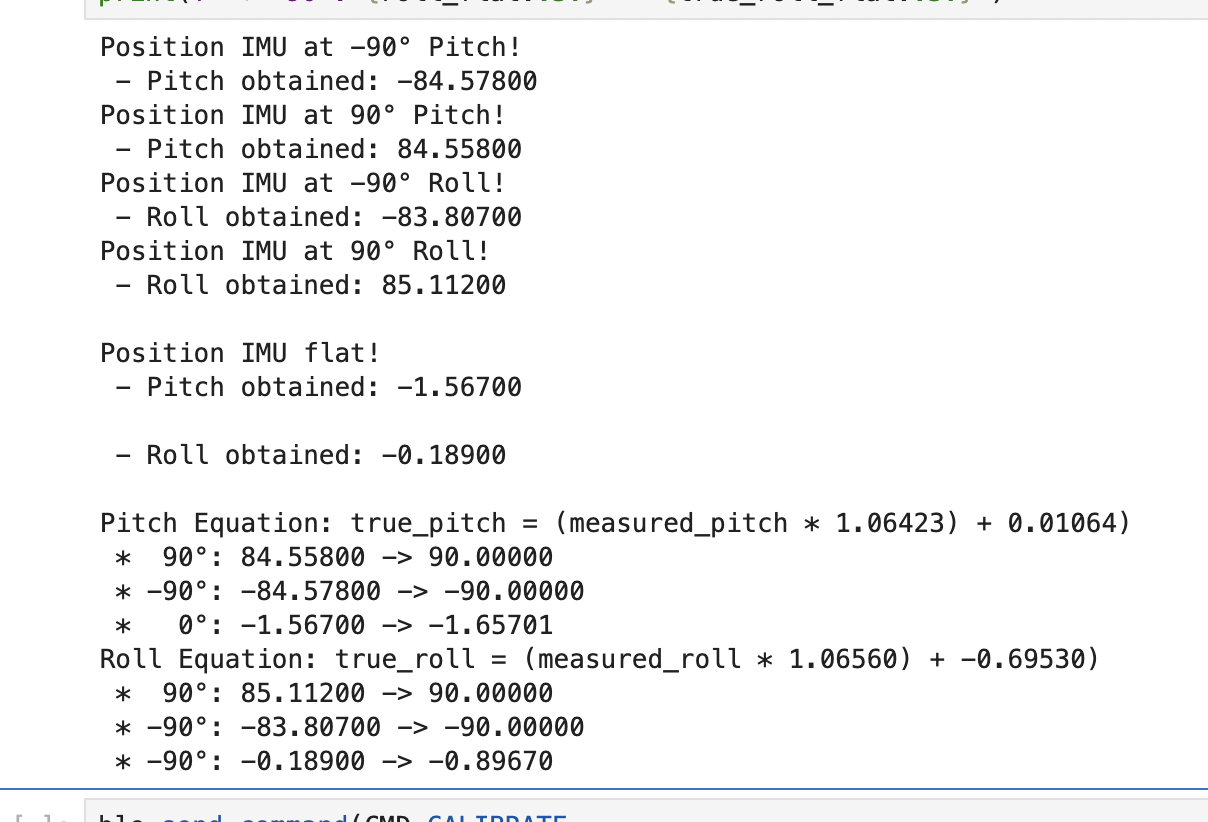Click the "Pitch obtained: -1.56700" output line
The image size is (1208, 822).
point(318,387)
